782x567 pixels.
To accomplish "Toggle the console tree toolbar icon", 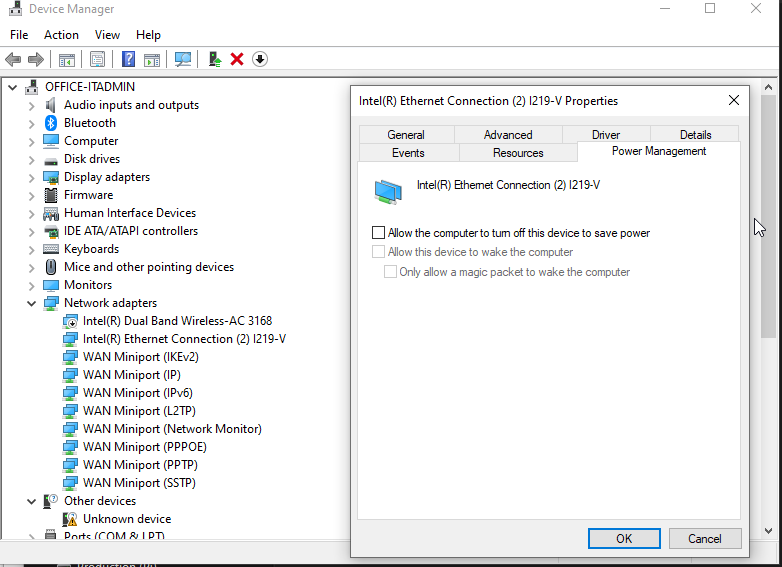I will tap(67, 59).
